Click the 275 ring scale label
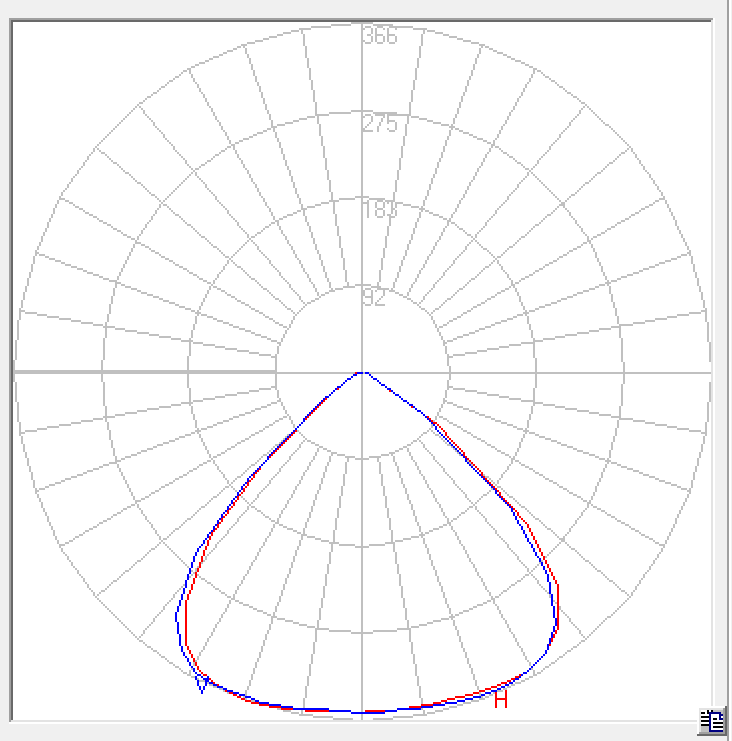732x741 pixels. tap(380, 124)
